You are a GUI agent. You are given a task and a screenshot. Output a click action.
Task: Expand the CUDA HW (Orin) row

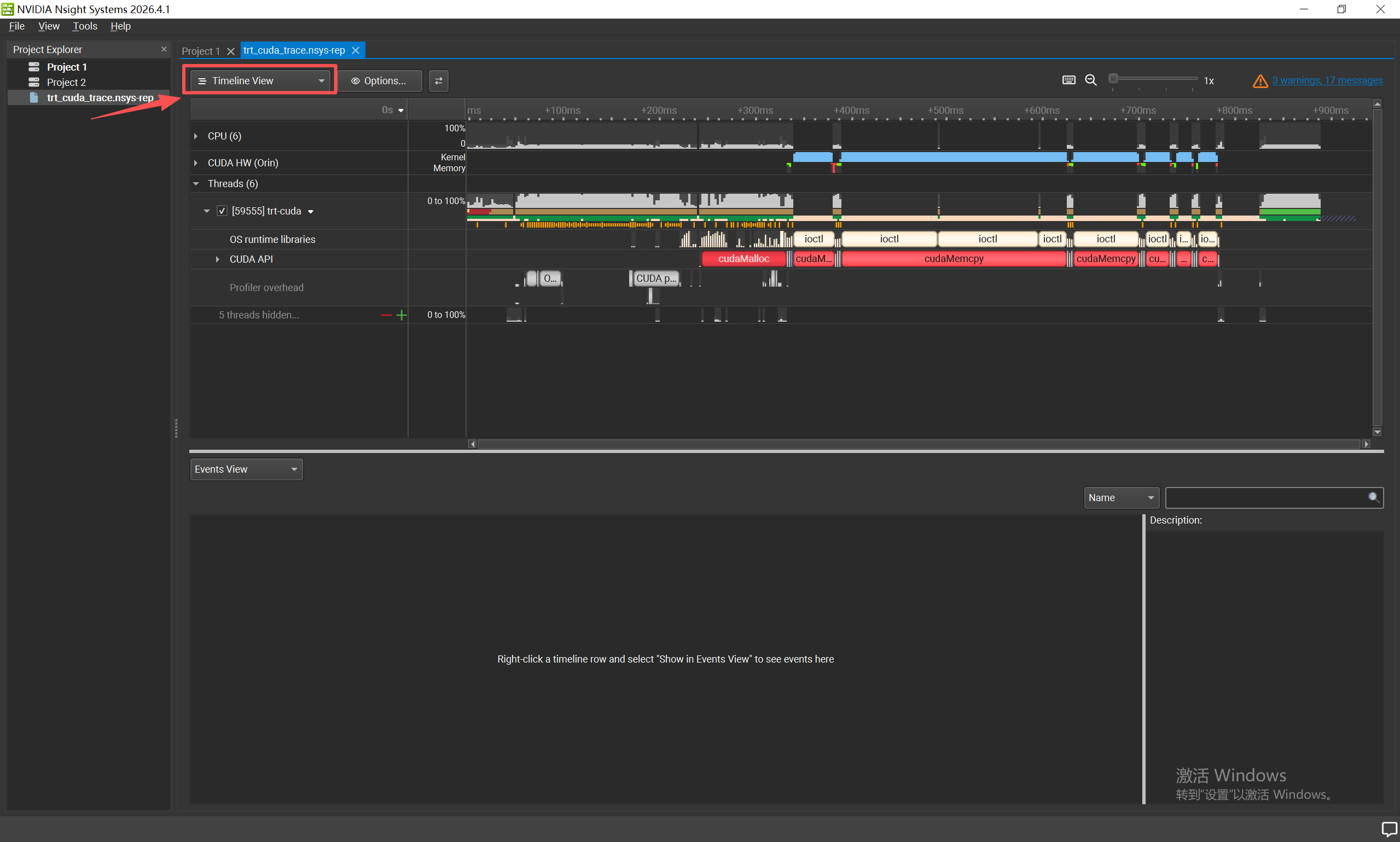point(196,163)
